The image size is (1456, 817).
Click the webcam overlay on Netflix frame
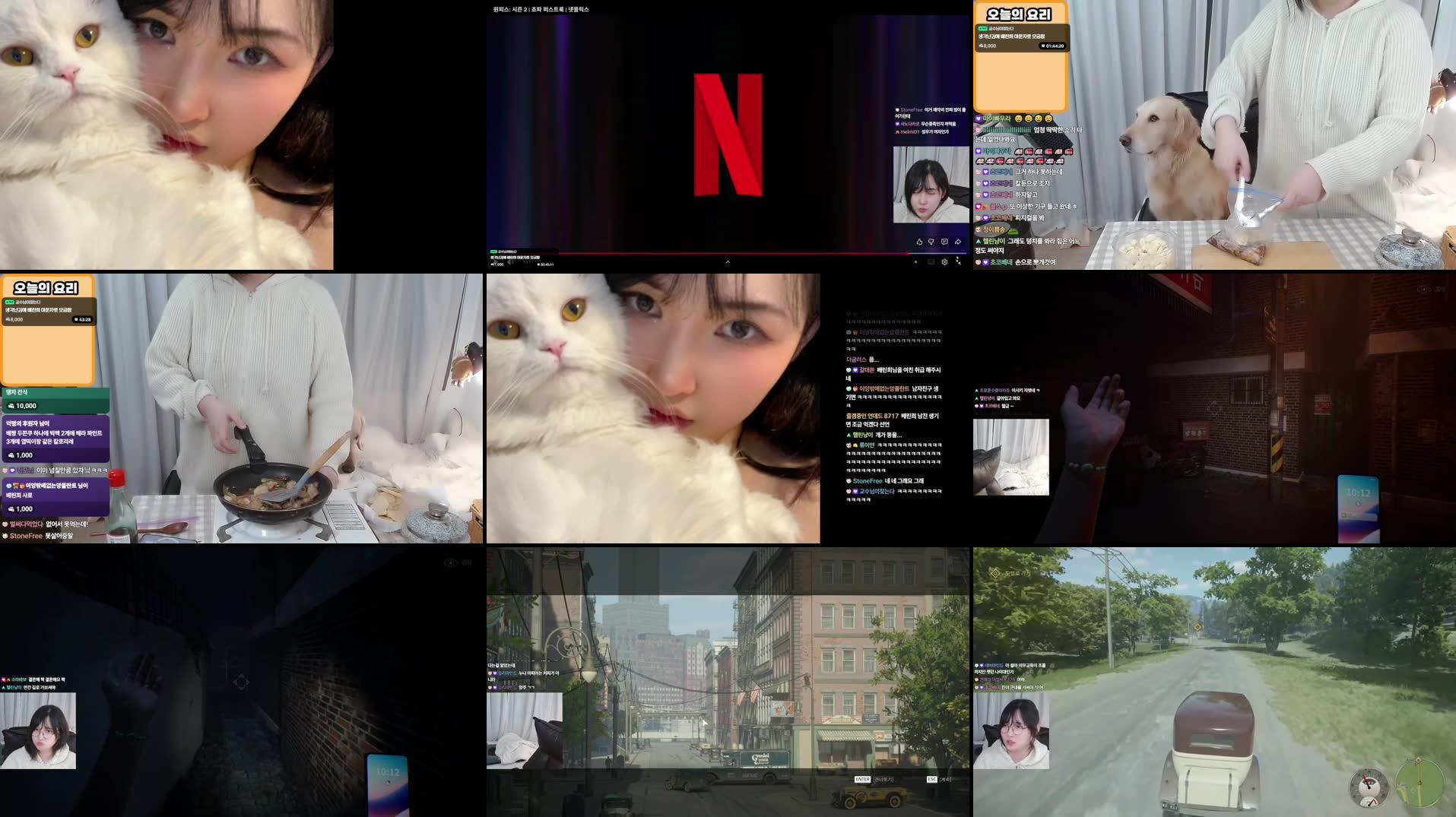pyautogui.click(x=931, y=185)
